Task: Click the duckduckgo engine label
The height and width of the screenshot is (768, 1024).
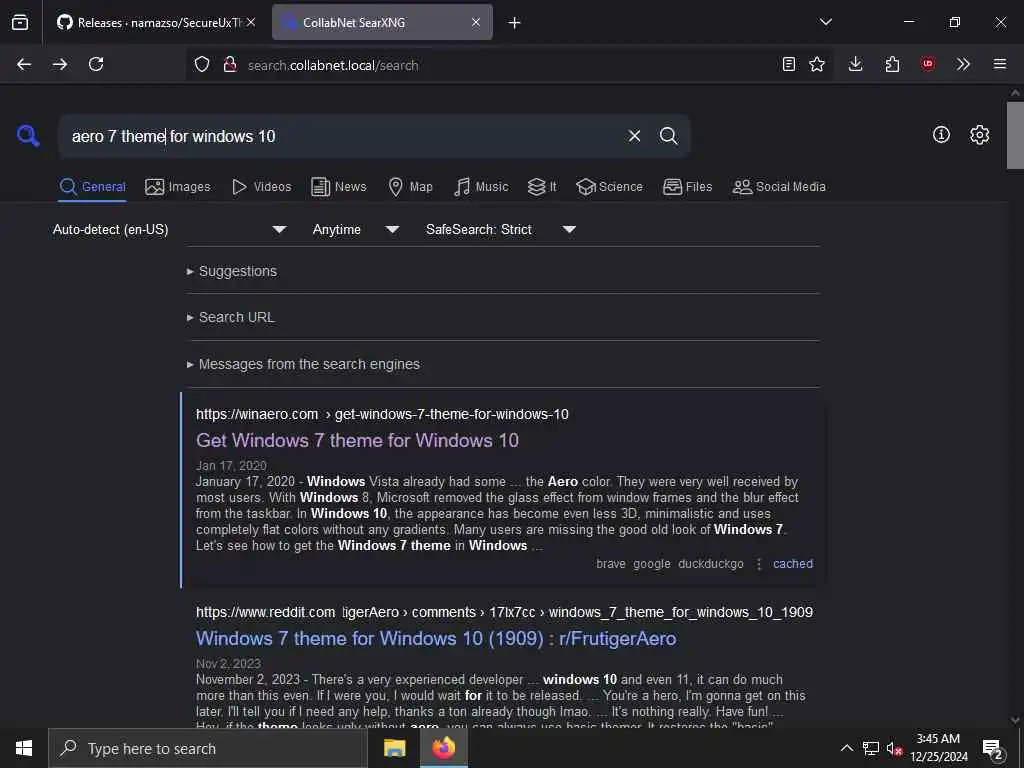Action: pyautogui.click(x=711, y=564)
